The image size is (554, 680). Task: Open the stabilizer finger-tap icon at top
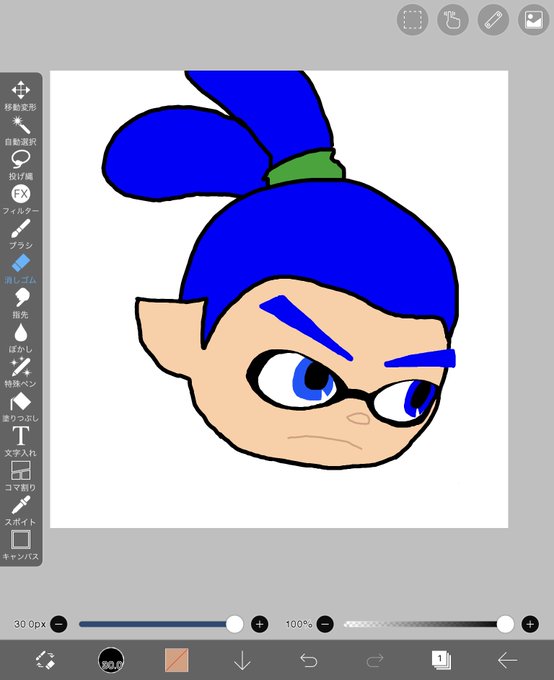point(452,20)
